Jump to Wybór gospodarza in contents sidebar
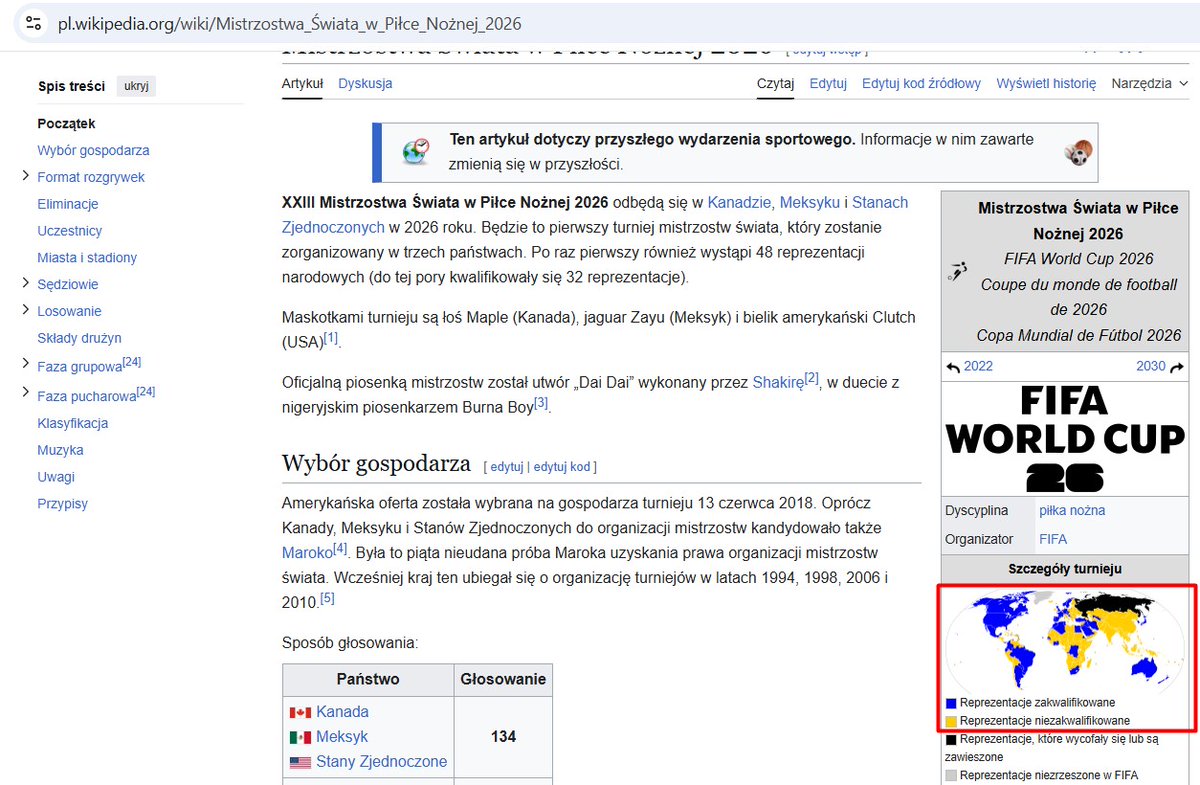 coord(93,151)
